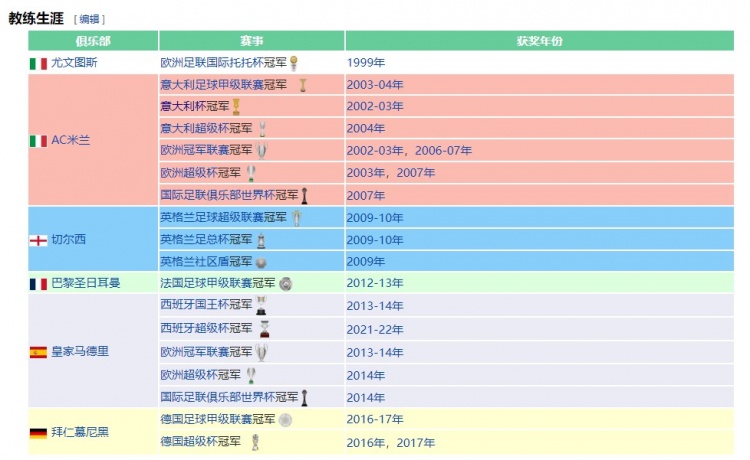Click the Spain flag beside 皇家马德里

tap(38, 352)
